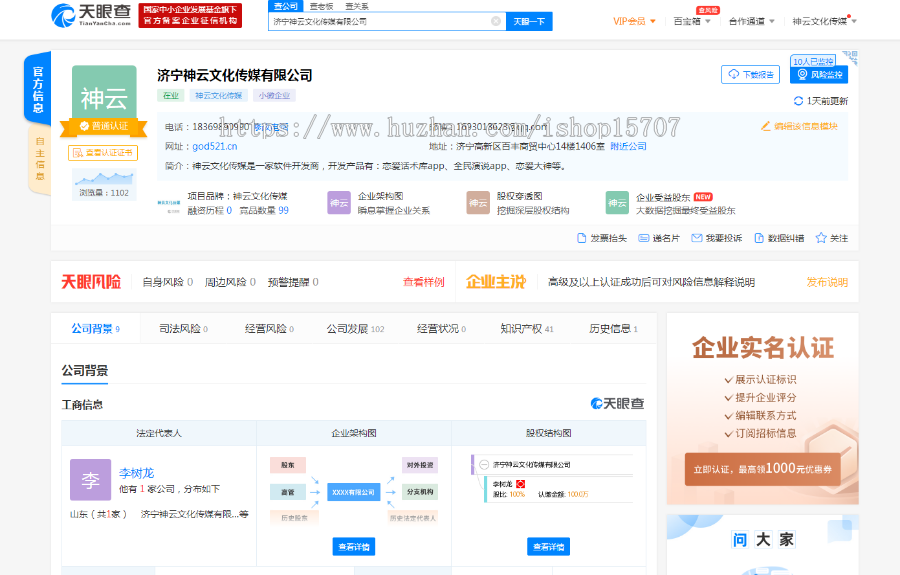Click the 10人已监控 badge

[813, 61]
